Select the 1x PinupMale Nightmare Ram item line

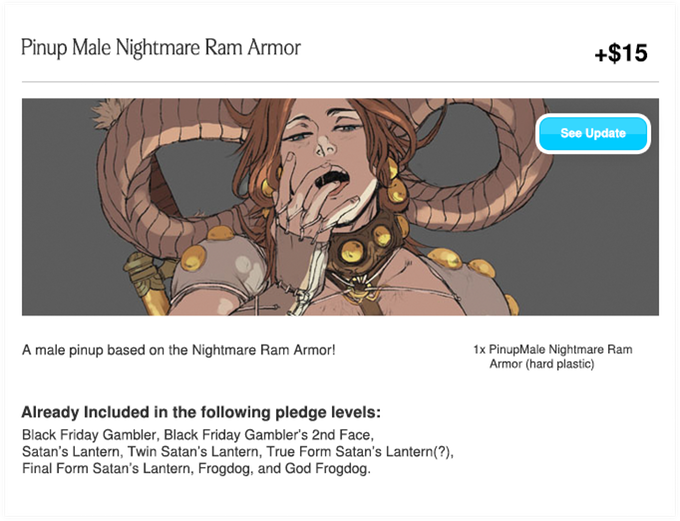click(553, 349)
